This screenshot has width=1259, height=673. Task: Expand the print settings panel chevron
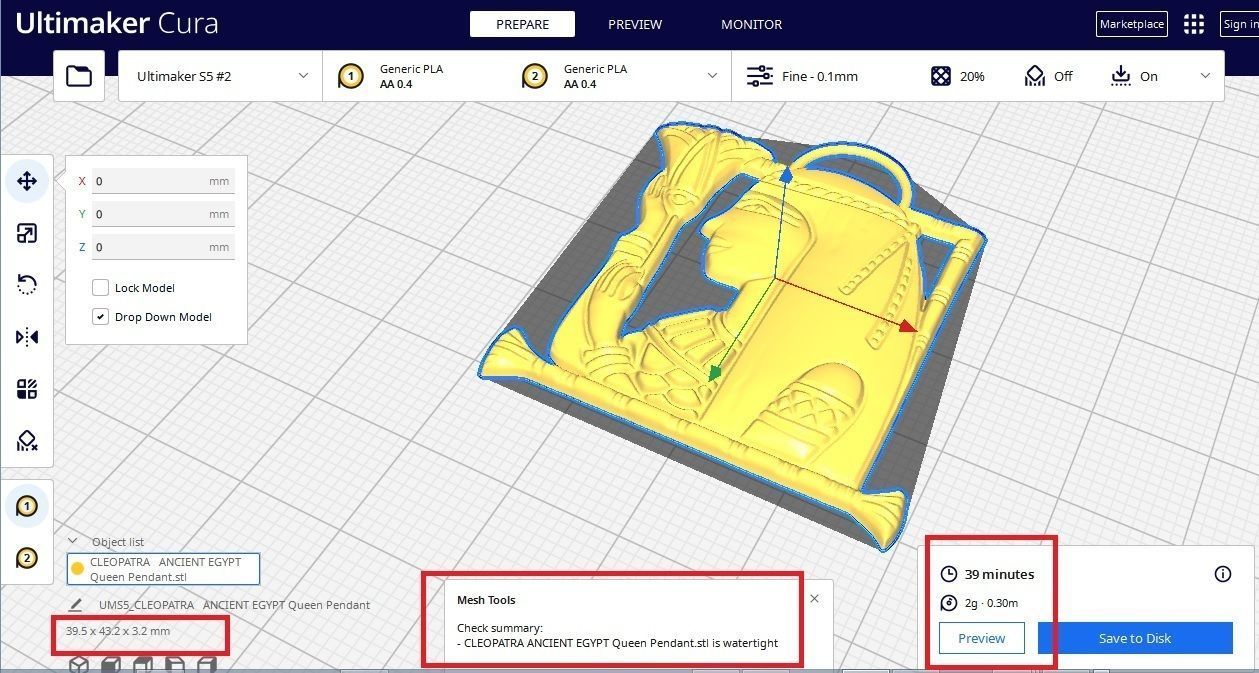click(1205, 76)
